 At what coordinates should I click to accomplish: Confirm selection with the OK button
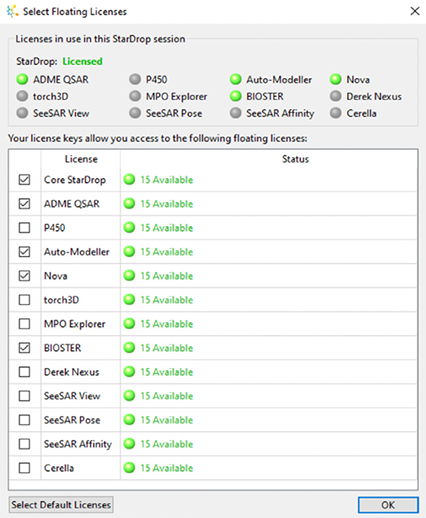click(x=388, y=505)
